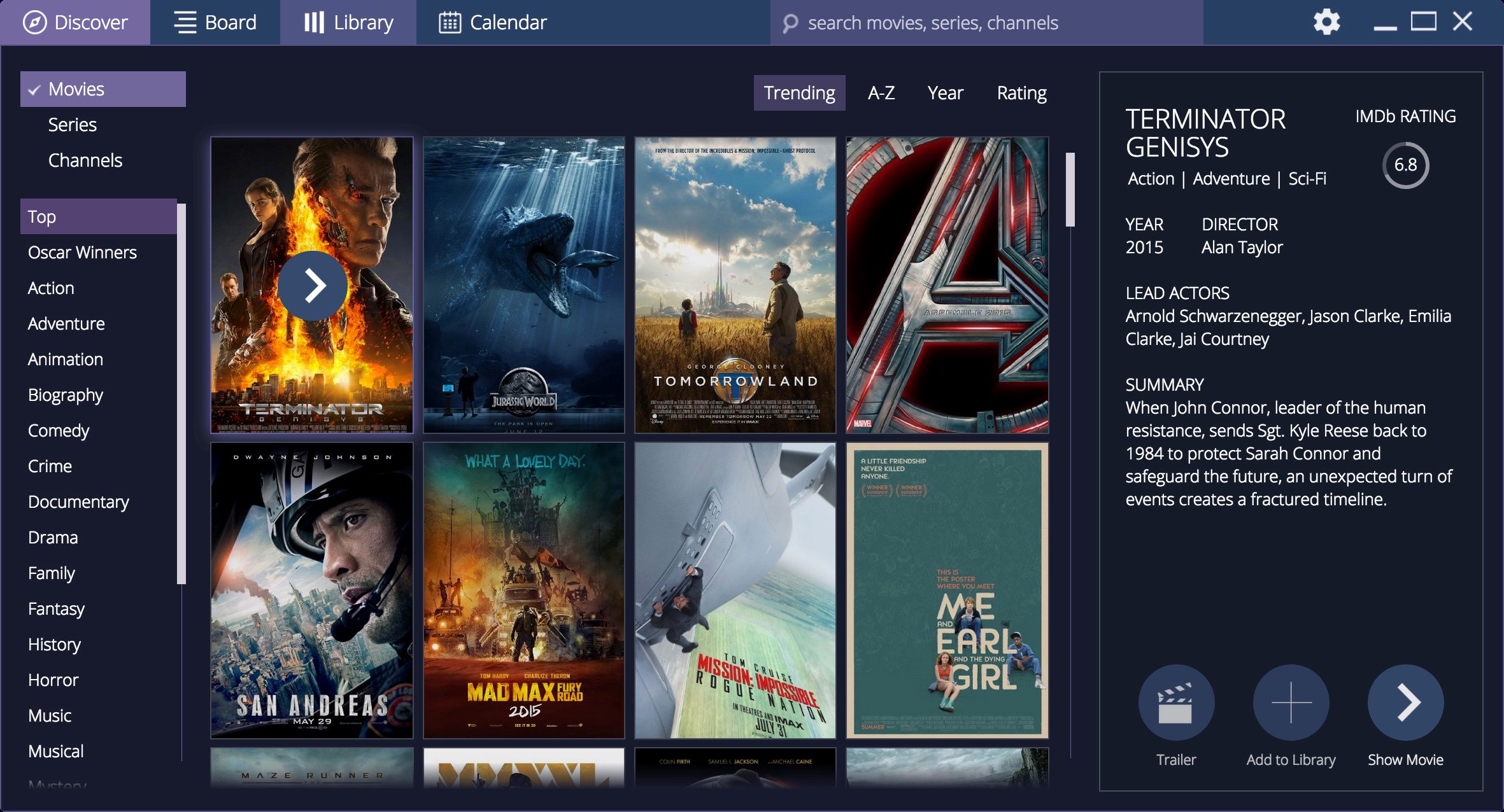The height and width of the screenshot is (812, 1504).
Task: Sort the movie list by Year
Action: 945,93
